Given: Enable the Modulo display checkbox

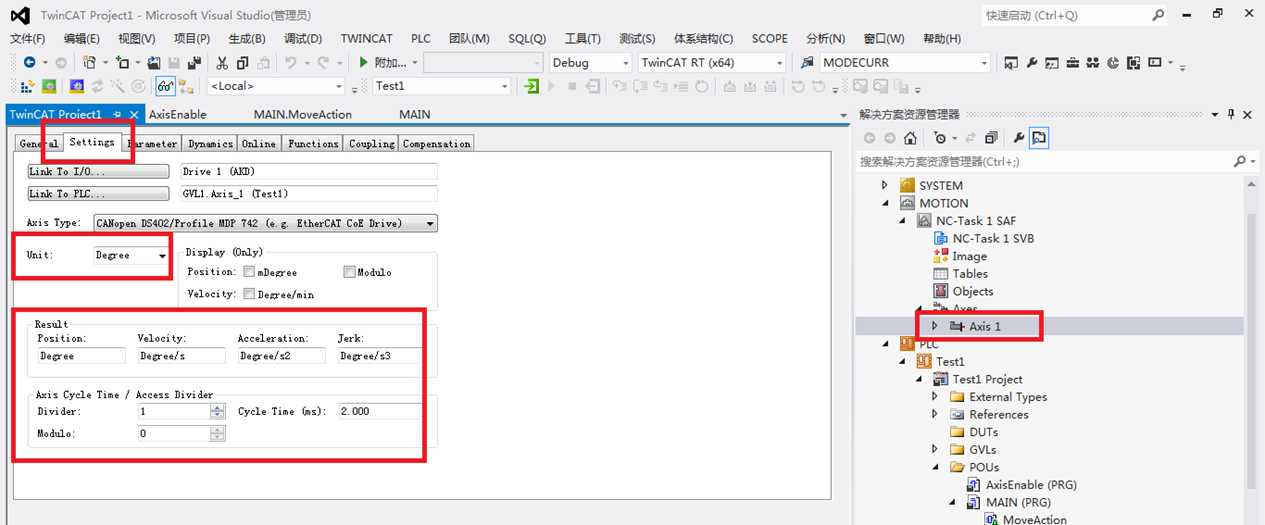Looking at the screenshot, I should click(349, 272).
